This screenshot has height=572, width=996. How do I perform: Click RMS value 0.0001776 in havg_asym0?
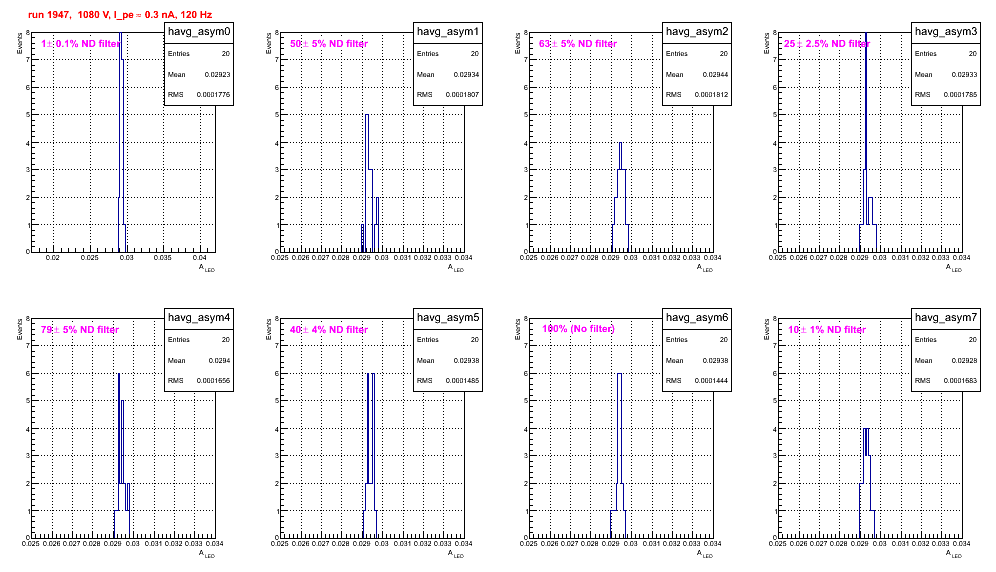[x=213, y=95]
